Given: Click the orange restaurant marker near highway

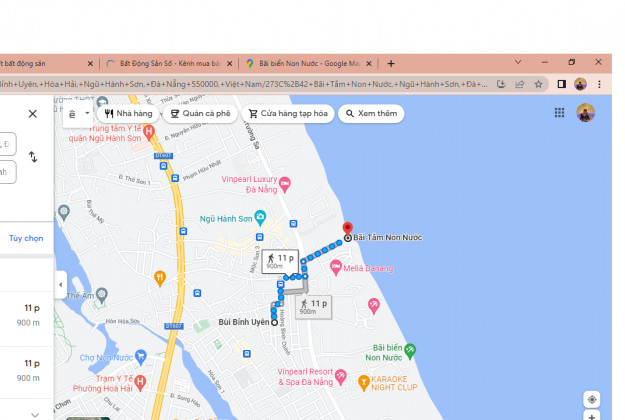Looking at the screenshot, I should [x=160, y=278].
